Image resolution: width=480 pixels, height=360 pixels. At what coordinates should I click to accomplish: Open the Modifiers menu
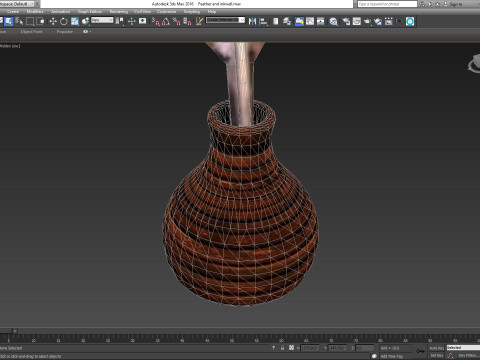(35, 12)
